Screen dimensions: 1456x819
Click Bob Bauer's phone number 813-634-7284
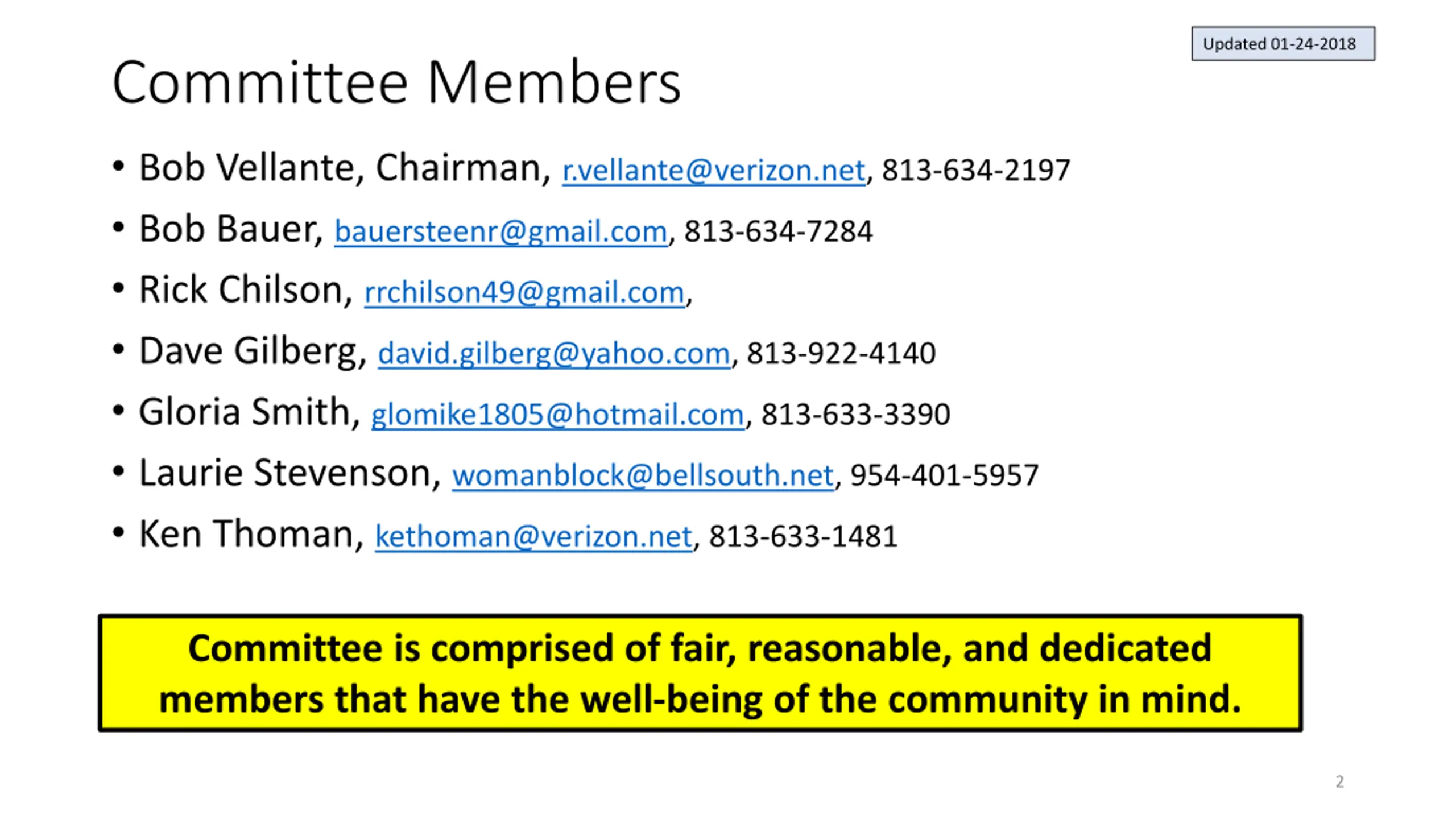coord(778,231)
